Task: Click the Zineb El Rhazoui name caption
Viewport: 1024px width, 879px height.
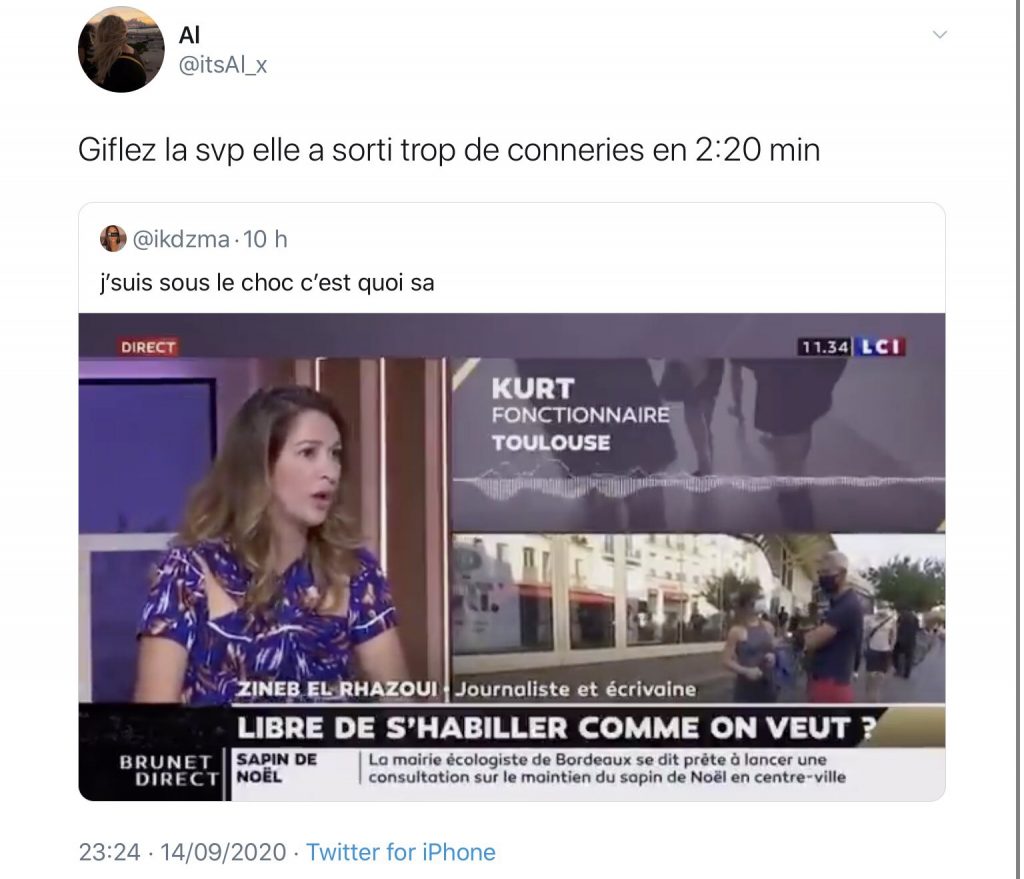Action: coord(336,689)
